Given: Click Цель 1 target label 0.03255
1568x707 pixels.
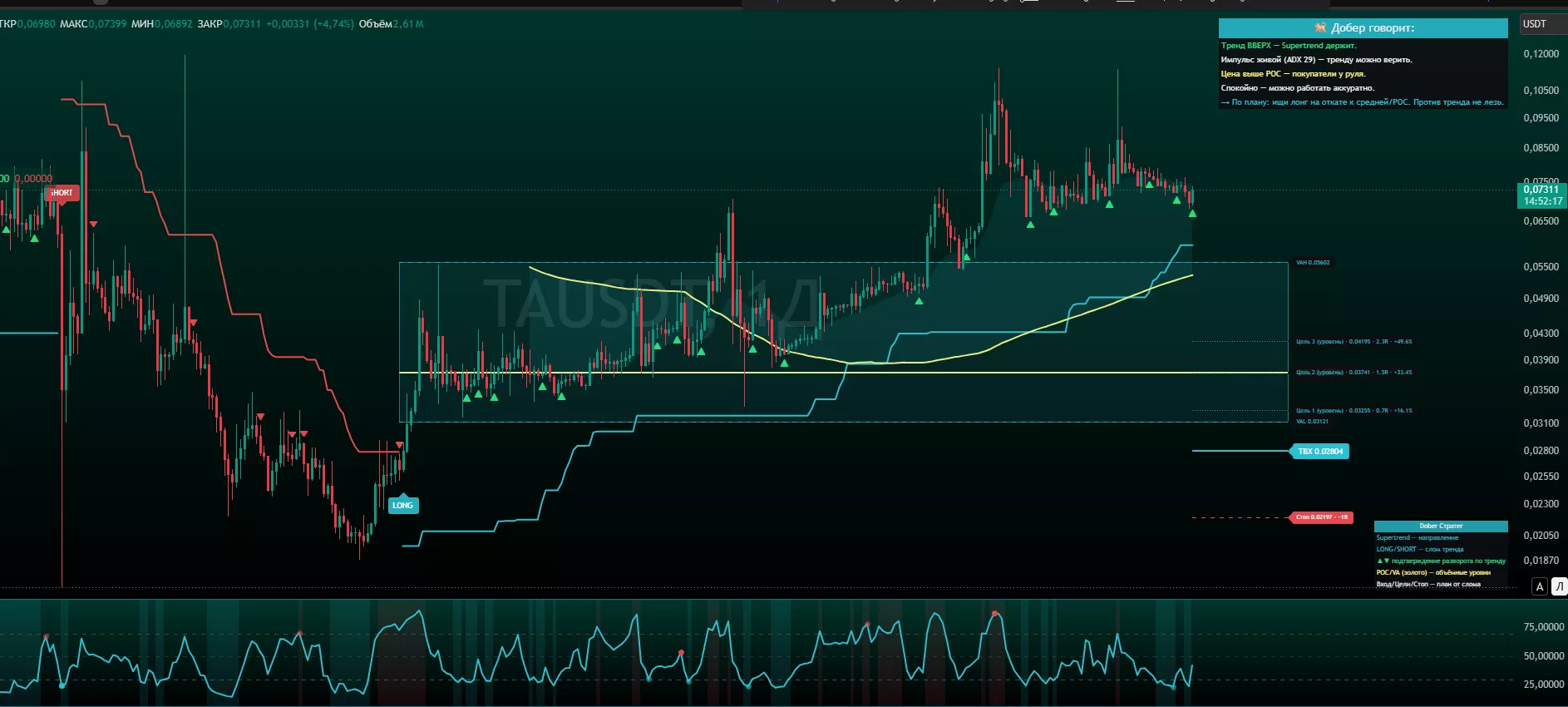Looking at the screenshot, I should (x=1354, y=411).
